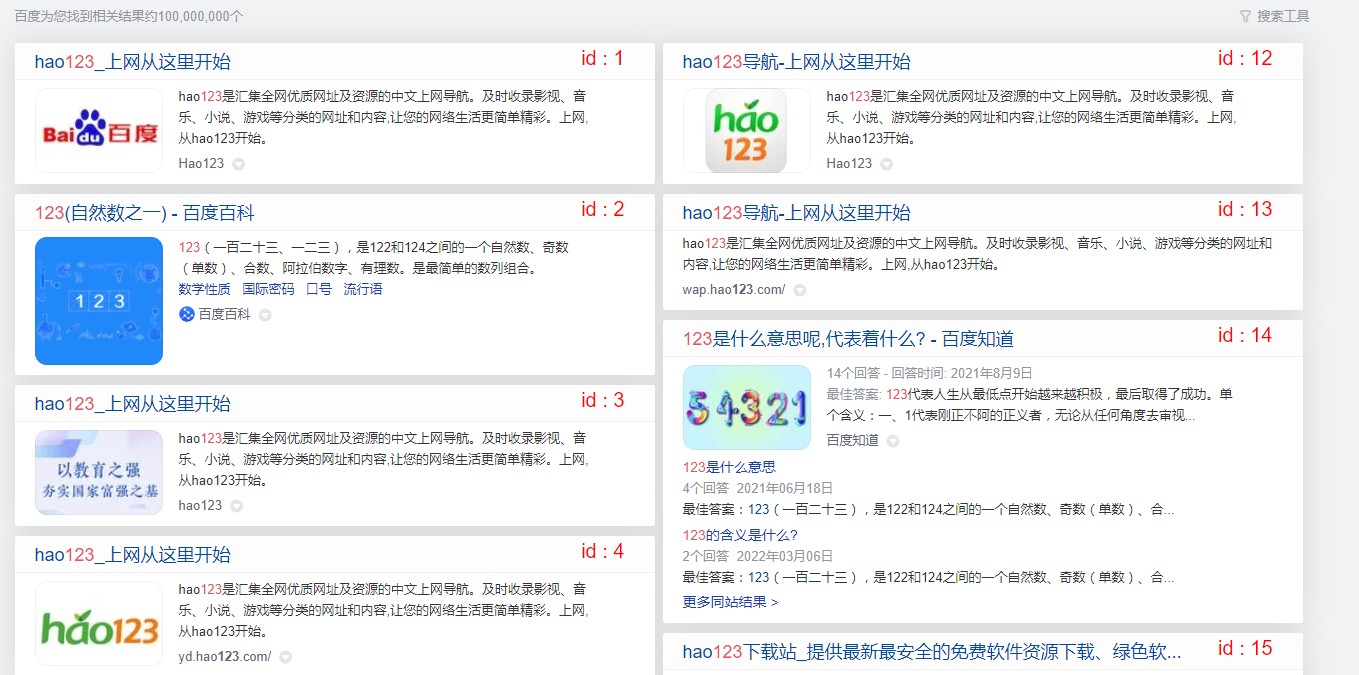Expand the arrow next to wap.hao123.com/
Image resolution: width=1359 pixels, height=675 pixels.
[799, 290]
